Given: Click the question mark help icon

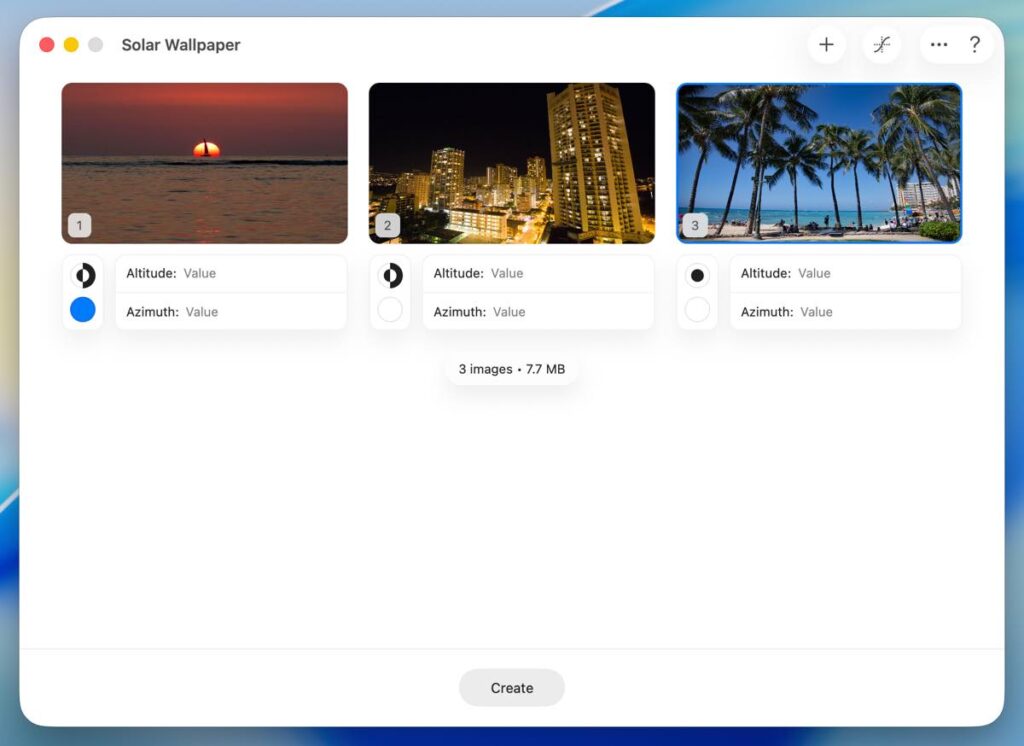Looking at the screenshot, I should pos(975,45).
